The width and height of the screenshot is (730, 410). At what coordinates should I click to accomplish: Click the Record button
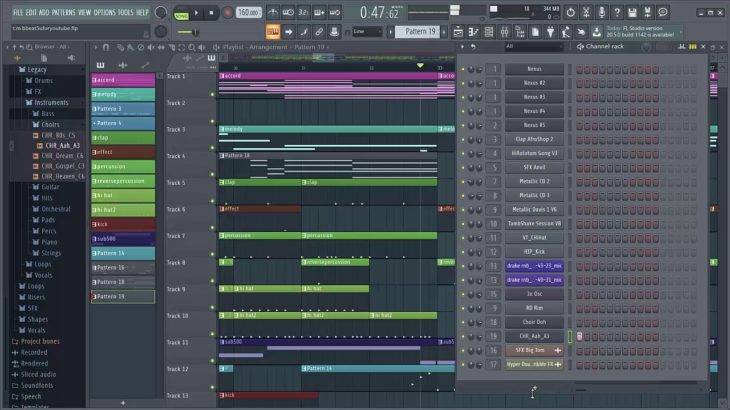[226, 13]
